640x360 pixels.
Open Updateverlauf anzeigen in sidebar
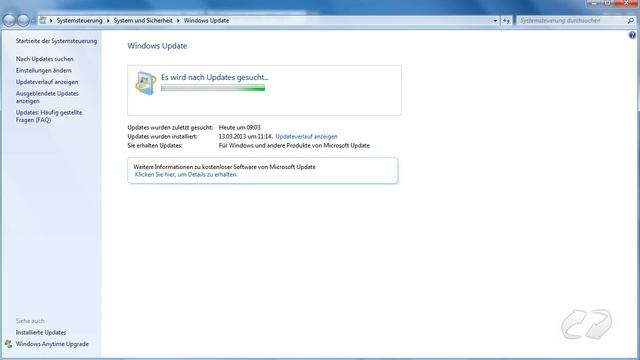pos(47,82)
